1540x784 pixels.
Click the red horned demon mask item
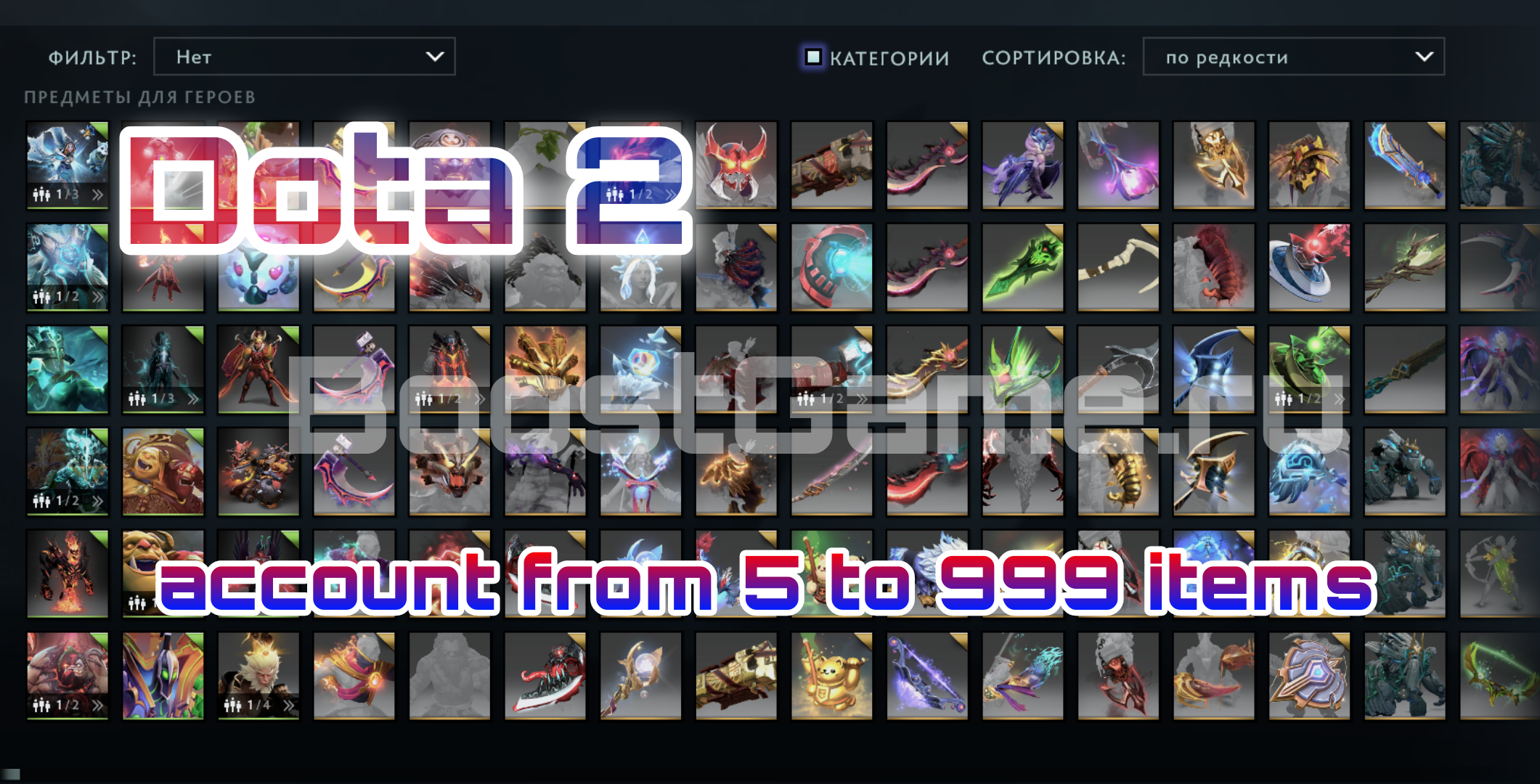[x=736, y=166]
